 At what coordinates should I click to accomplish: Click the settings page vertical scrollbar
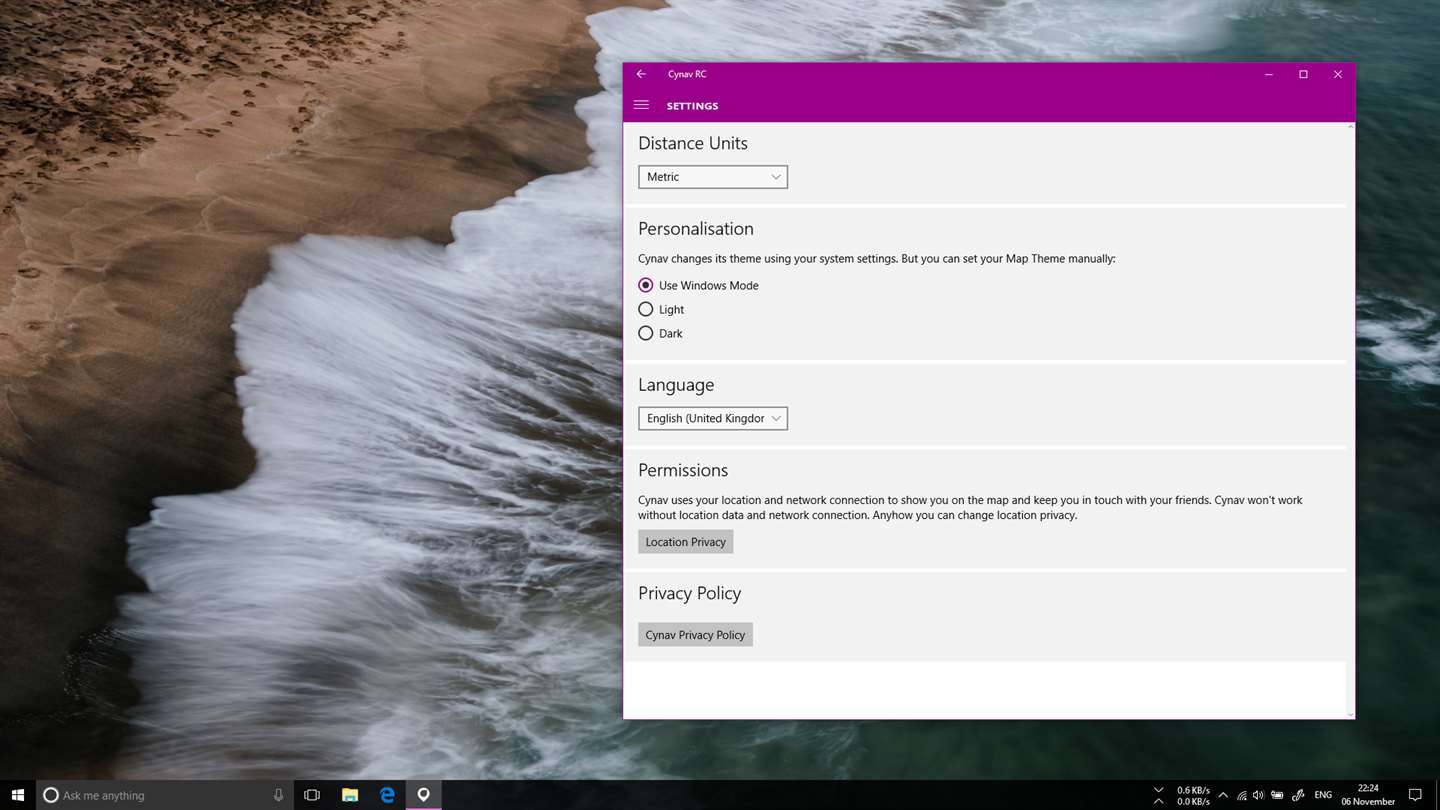pos(1351,420)
